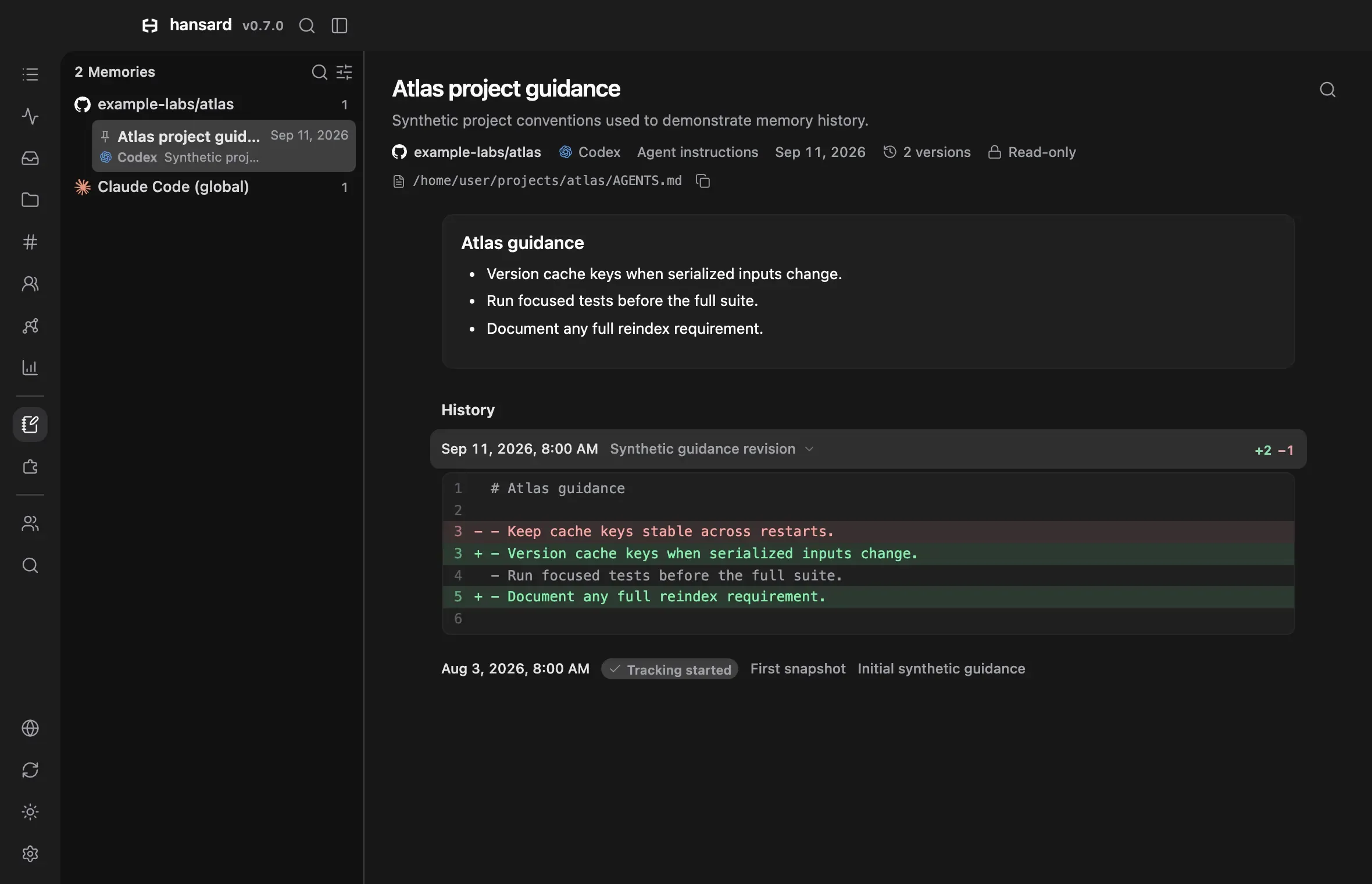Image resolution: width=1372 pixels, height=884 pixels.
Task: Open the hashtag tags sidebar icon
Action: [x=30, y=242]
